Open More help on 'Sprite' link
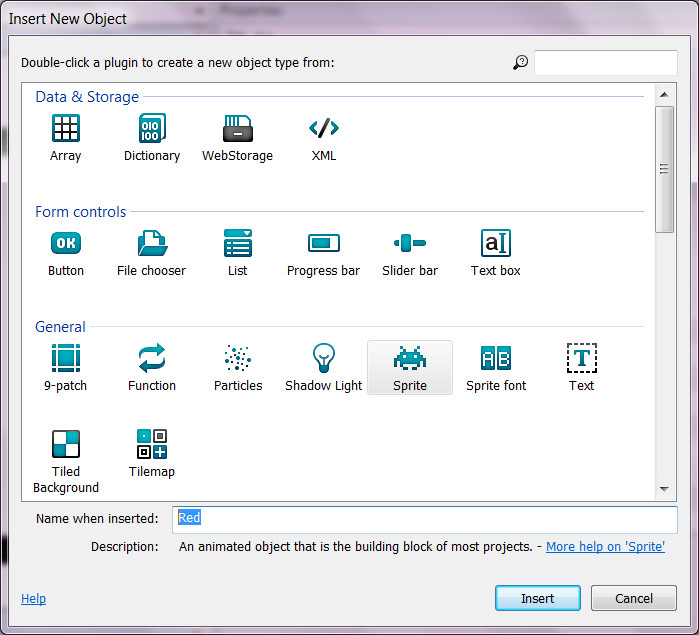Viewport: 699px width, 635px height. (x=605, y=547)
